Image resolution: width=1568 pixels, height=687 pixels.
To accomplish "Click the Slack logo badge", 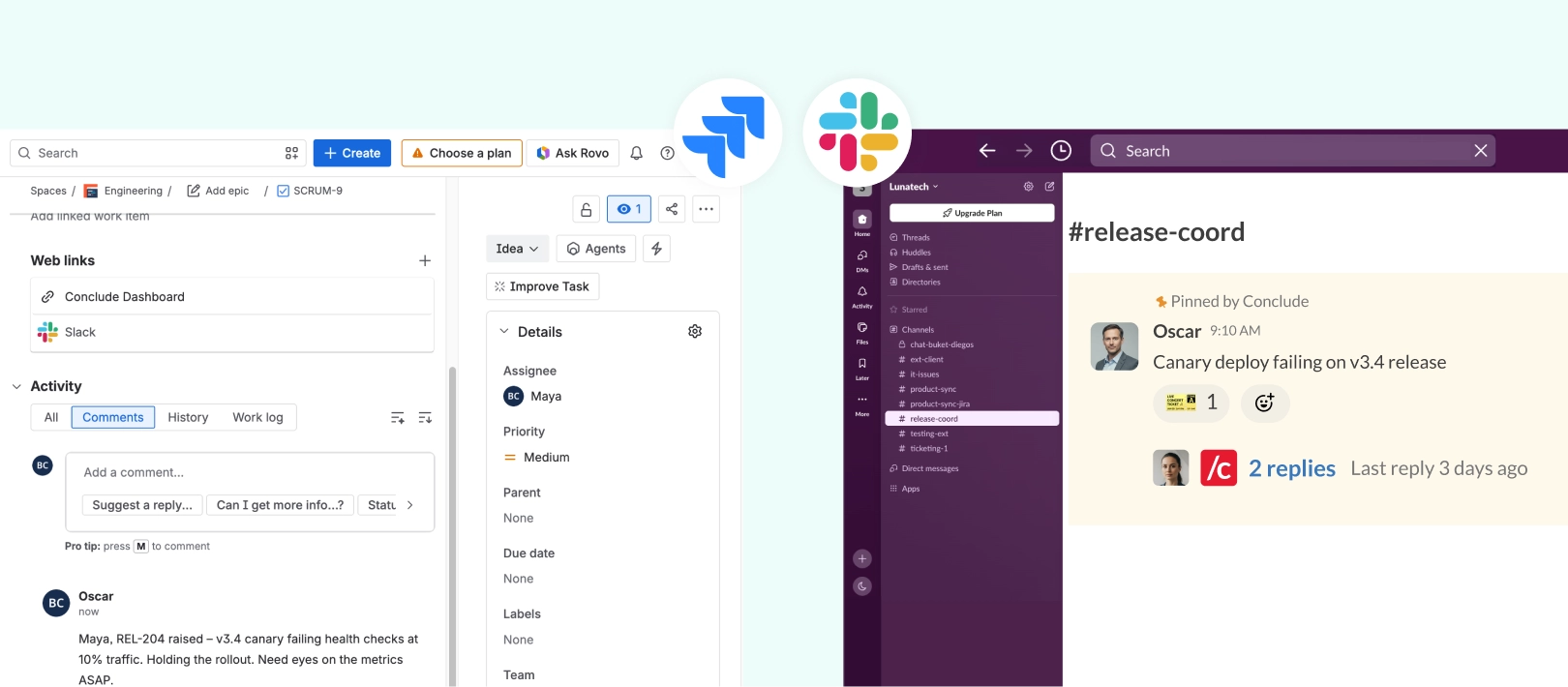I will tap(858, 133).
